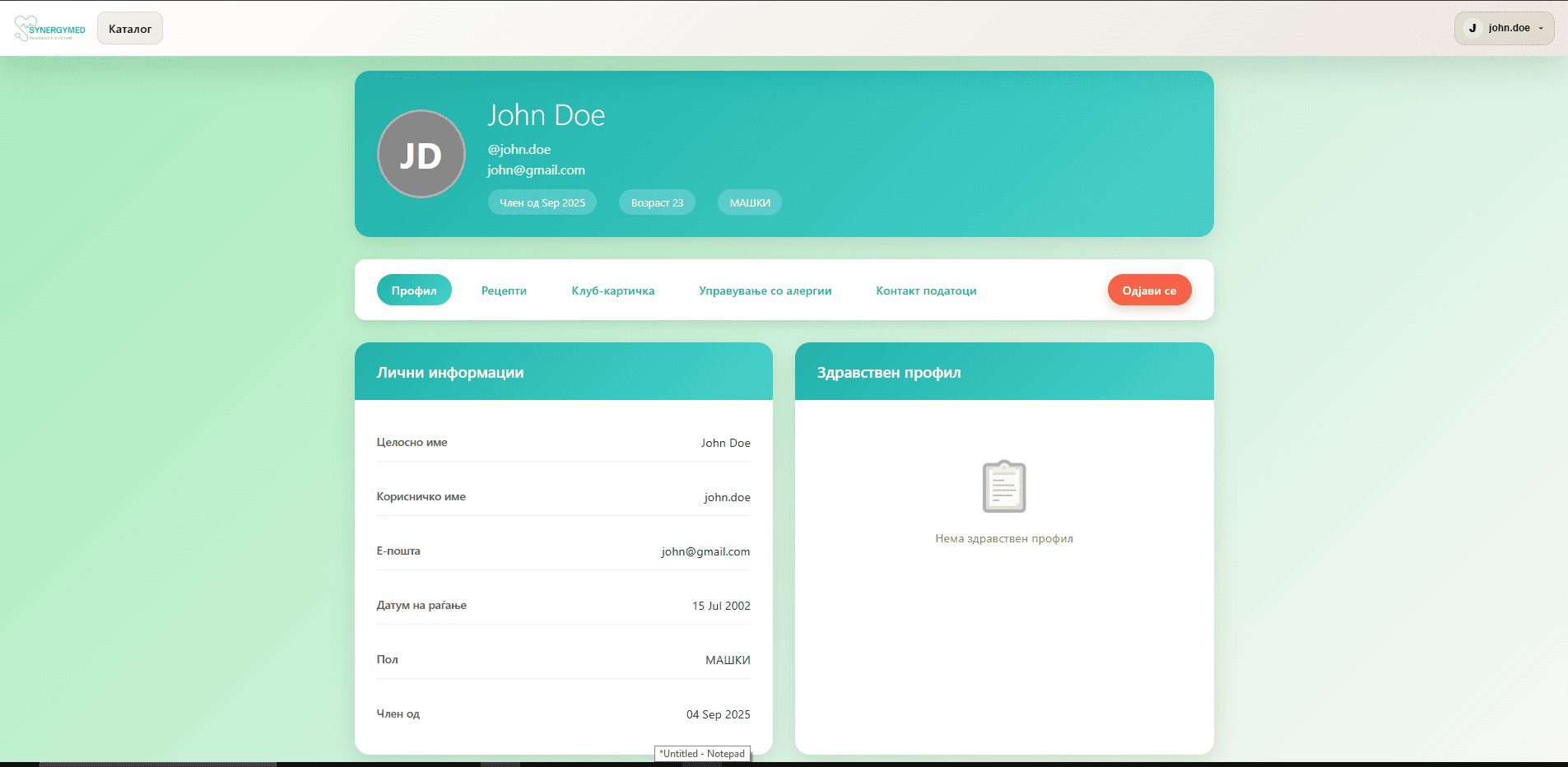This screenshot has width=1568, height=767.
Task: Go to Управување со алергии tab
Action: pyautogui.click(x=765, y=291)
